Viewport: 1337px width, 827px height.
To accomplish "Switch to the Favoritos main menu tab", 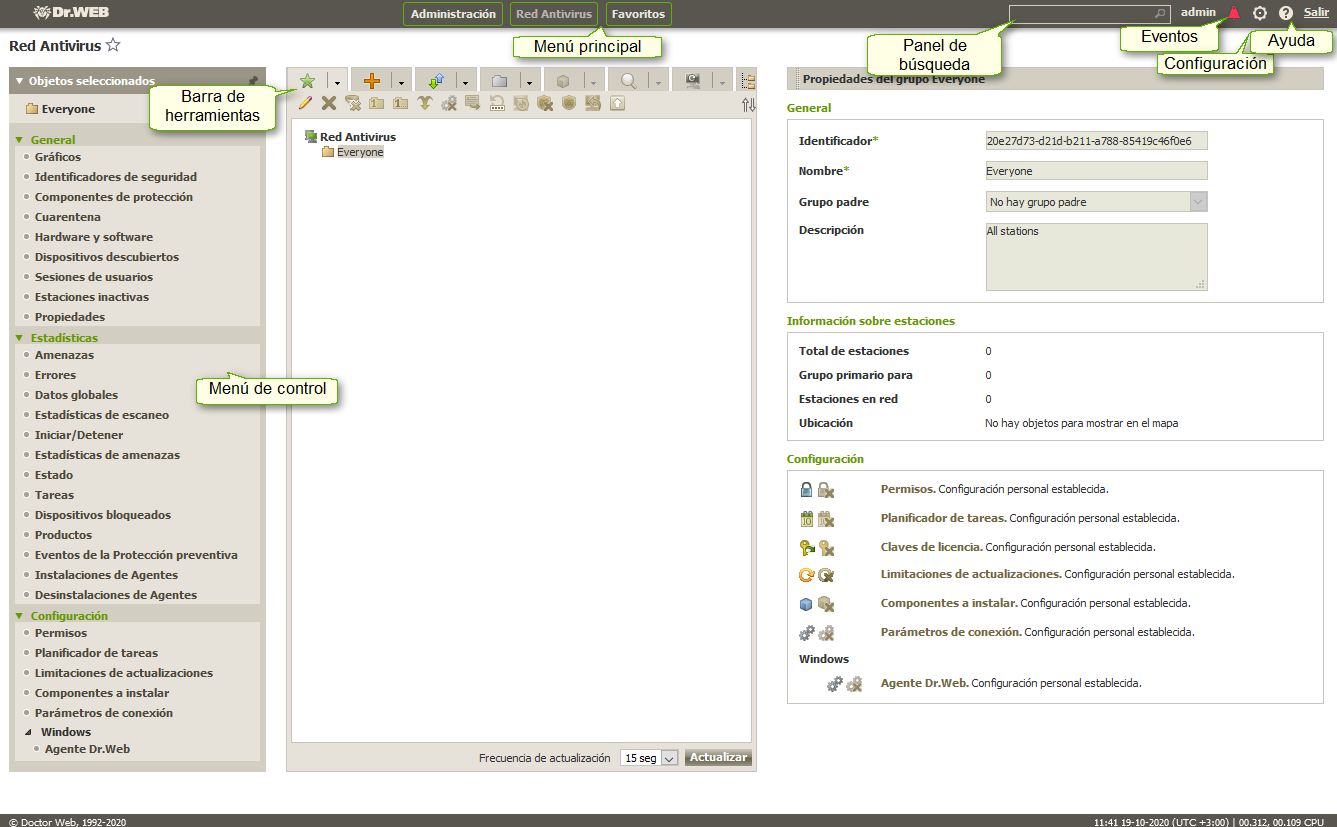I will click(638, 14).
